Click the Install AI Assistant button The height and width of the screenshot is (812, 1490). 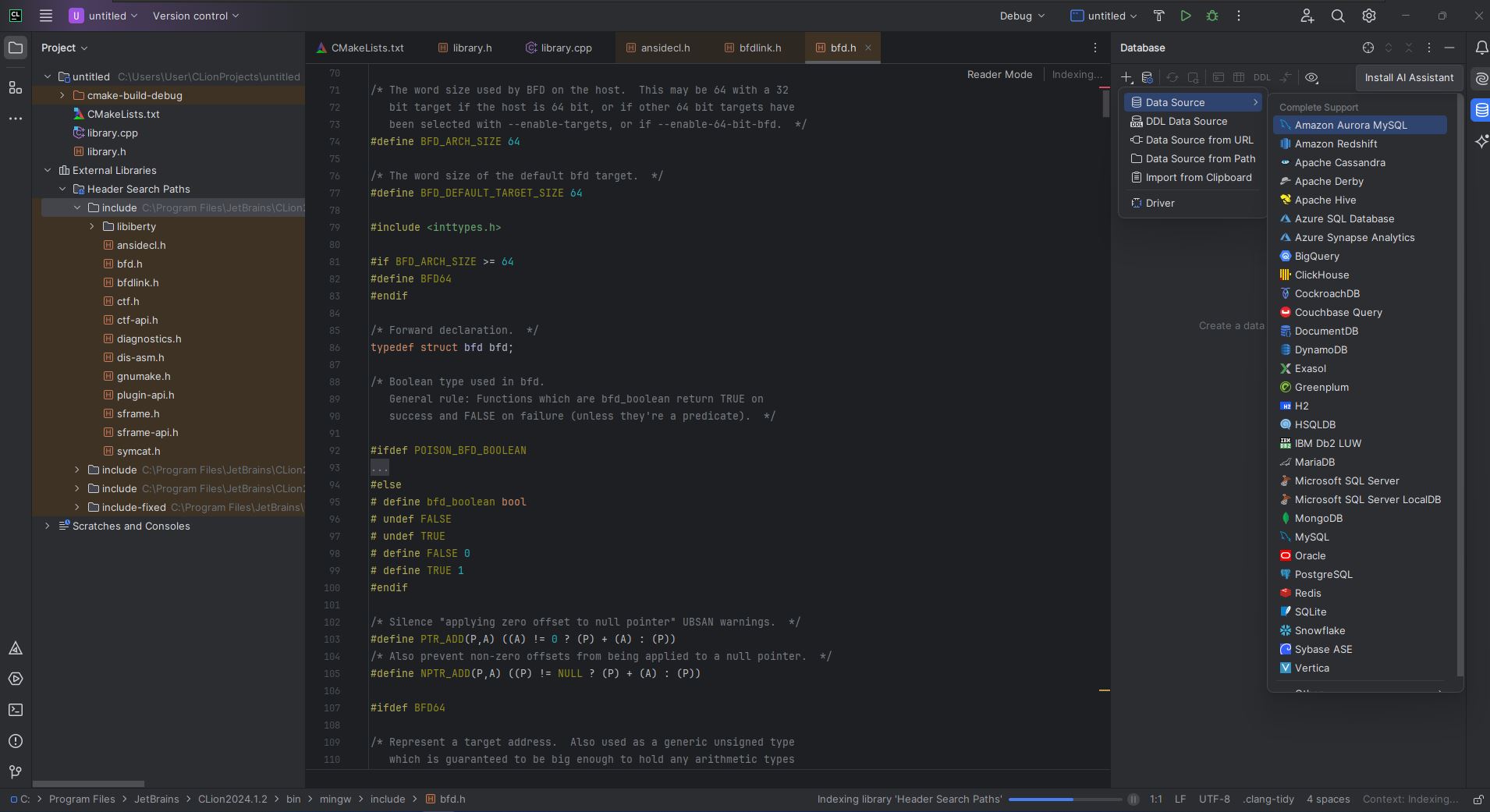pos(1409,77)
